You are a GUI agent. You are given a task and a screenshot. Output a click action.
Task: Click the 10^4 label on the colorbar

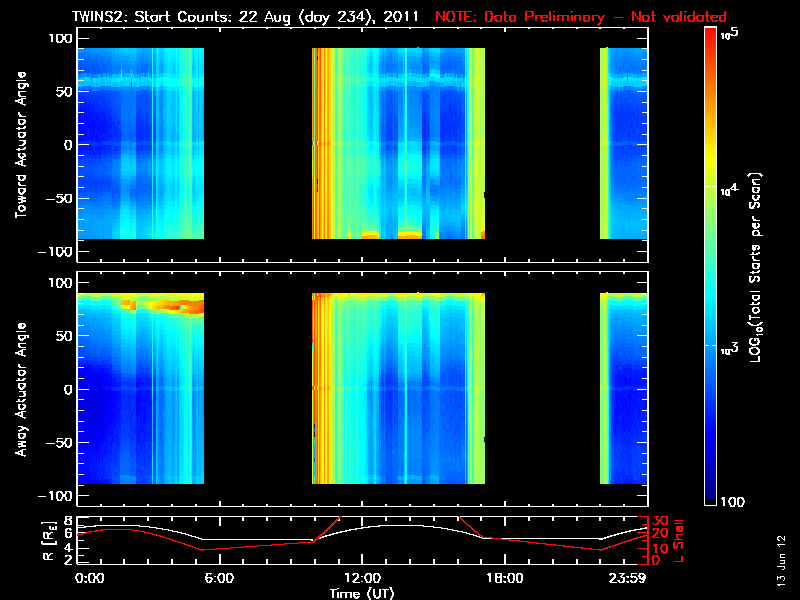point(730,190)
